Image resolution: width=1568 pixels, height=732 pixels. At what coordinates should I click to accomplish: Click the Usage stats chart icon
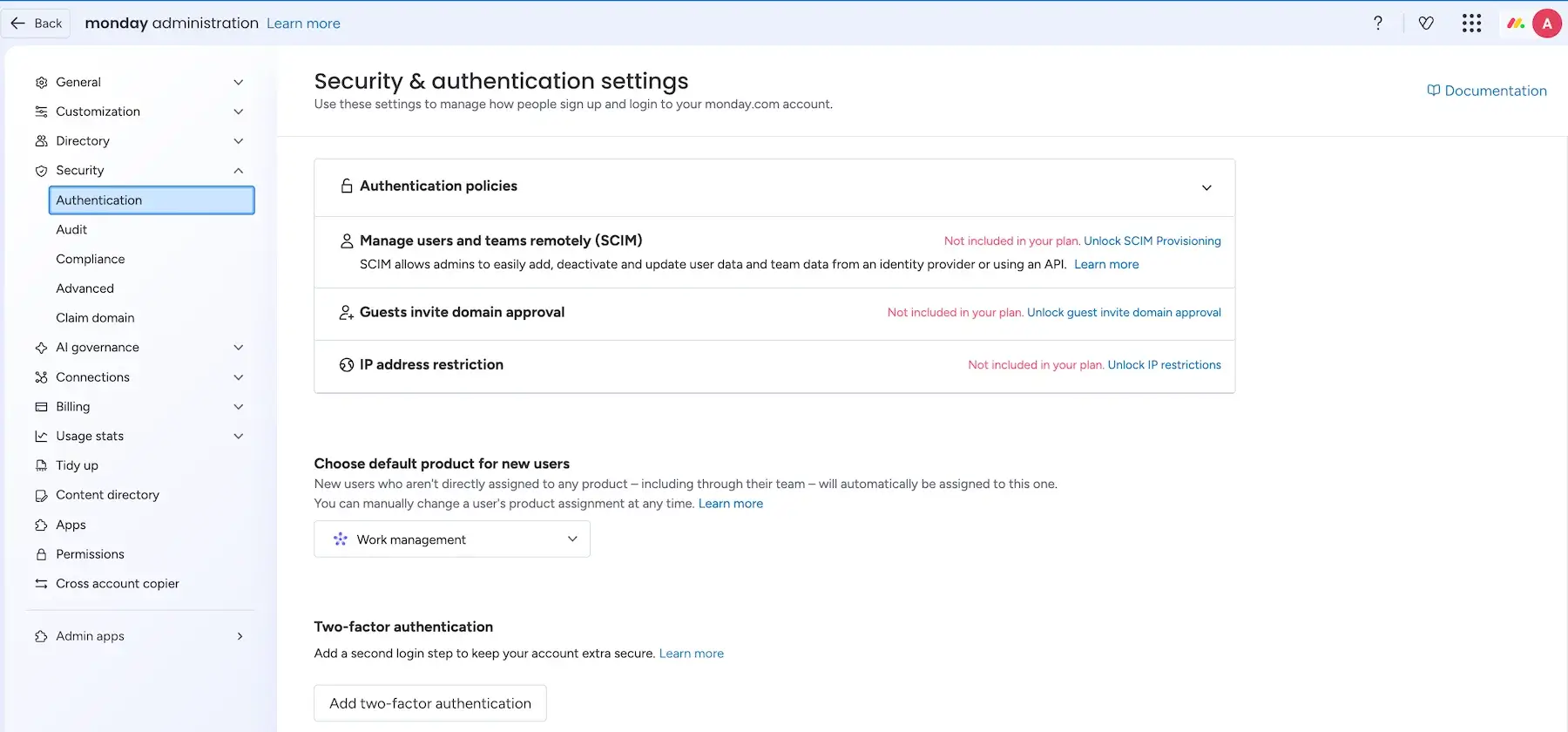point(41,437)
